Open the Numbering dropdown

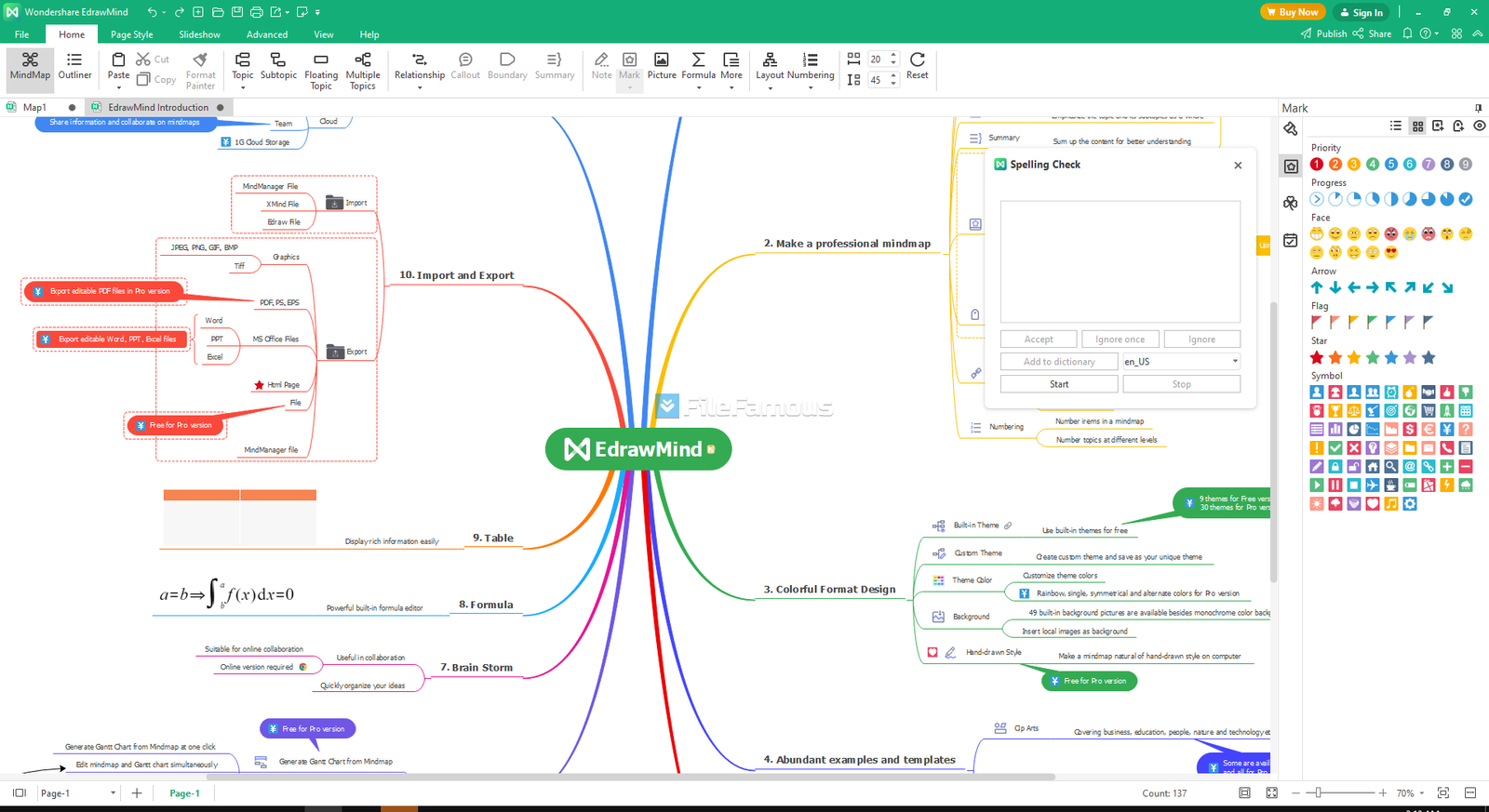(811, 87)
